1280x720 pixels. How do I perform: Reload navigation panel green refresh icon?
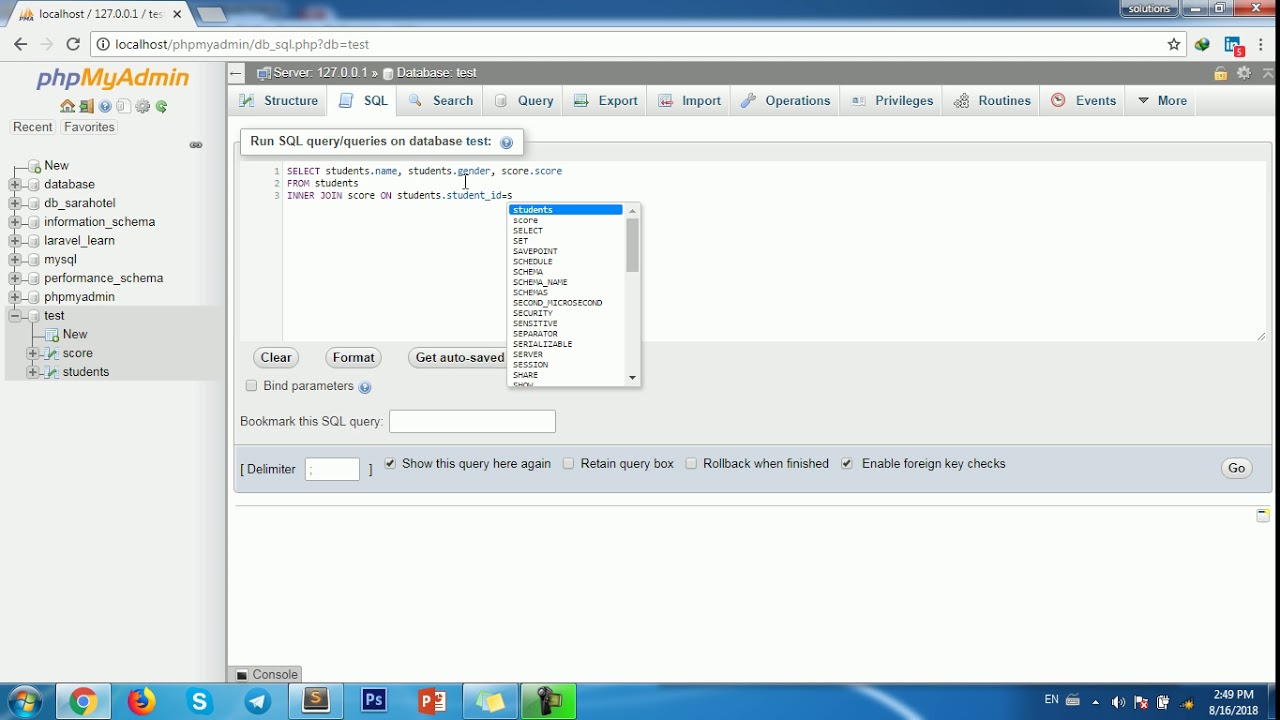161,106
